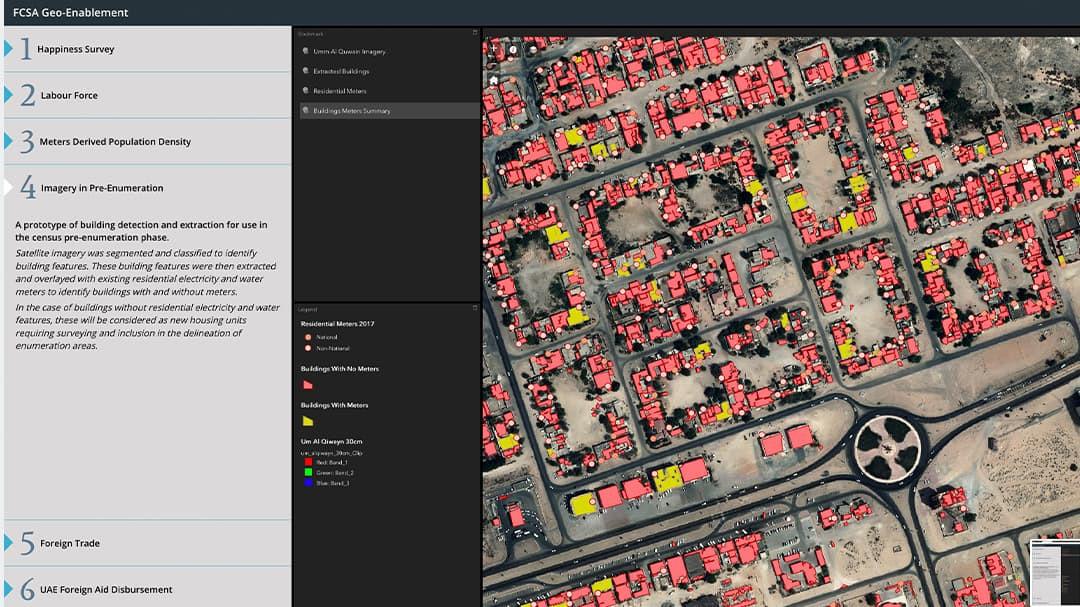Click the Non-National meter legend symbol
Screen dimensions: 1080x607
point(308,348)
